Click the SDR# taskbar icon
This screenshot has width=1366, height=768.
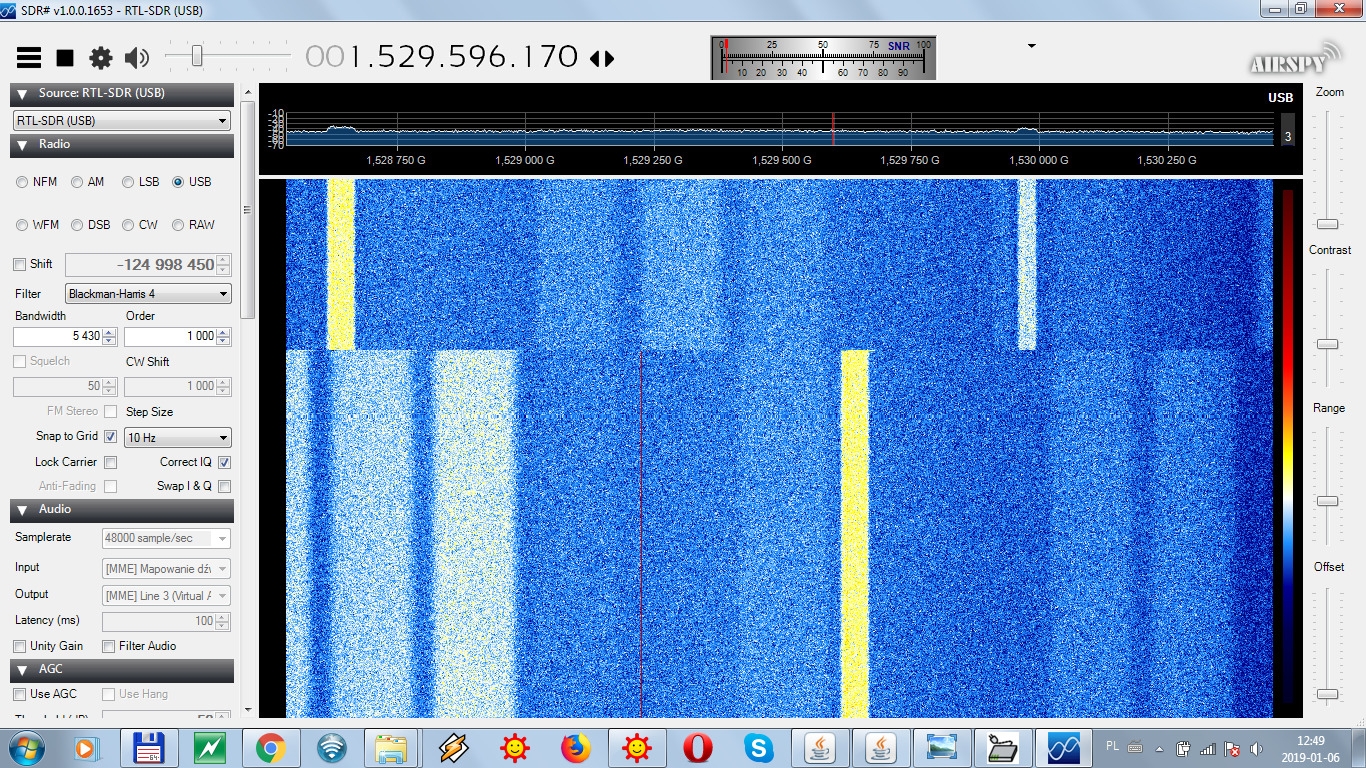1064,747
